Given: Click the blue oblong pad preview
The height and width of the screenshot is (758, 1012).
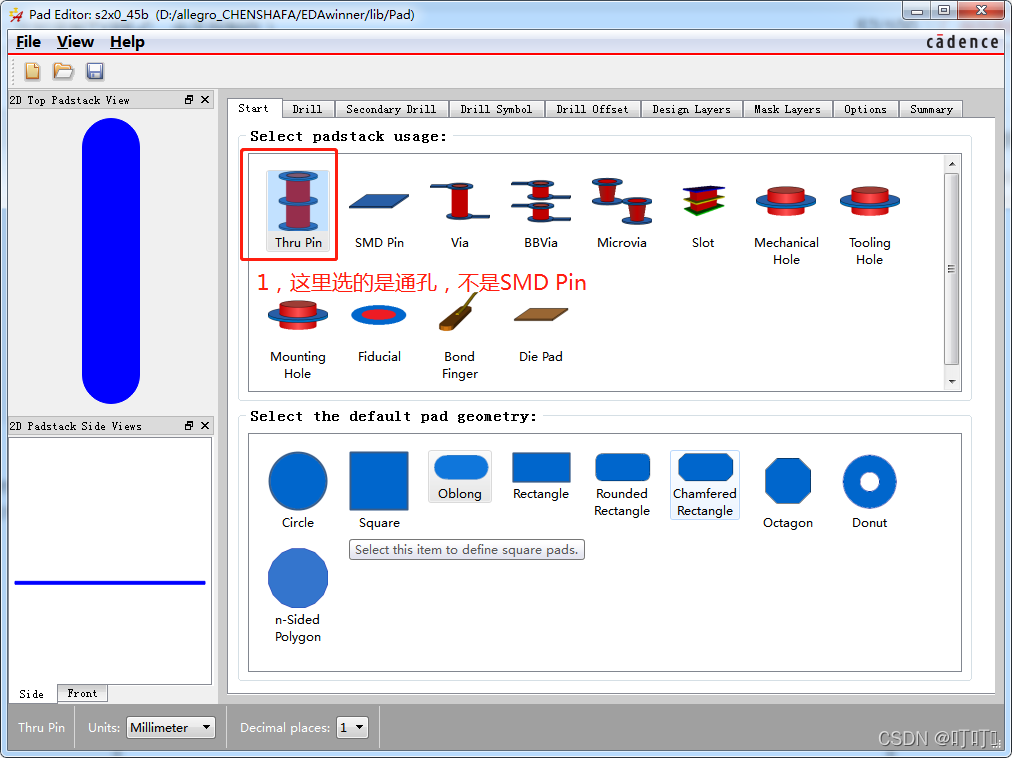Looking at the screenshot, I should 111,261.
